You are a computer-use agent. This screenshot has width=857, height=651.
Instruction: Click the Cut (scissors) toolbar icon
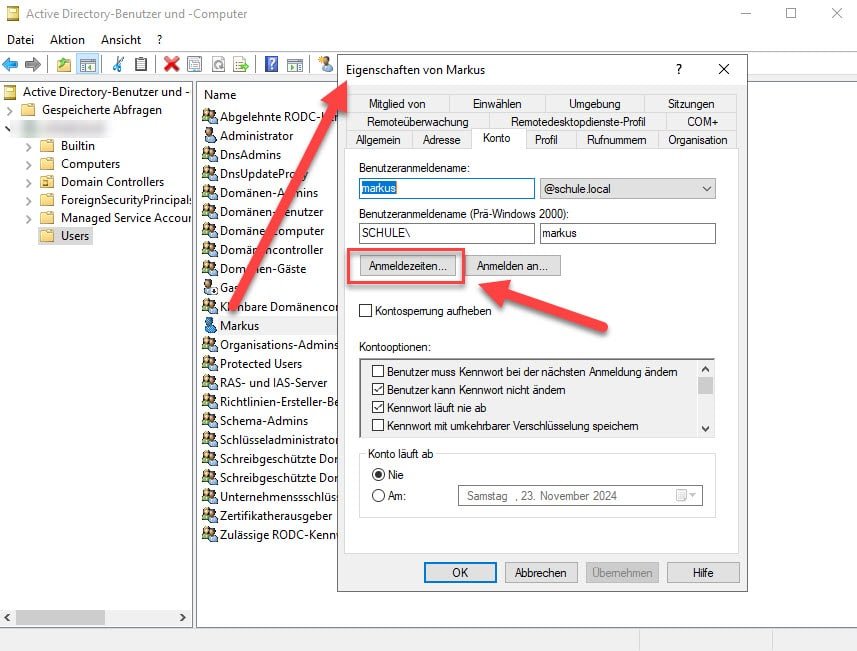(116, 63)
